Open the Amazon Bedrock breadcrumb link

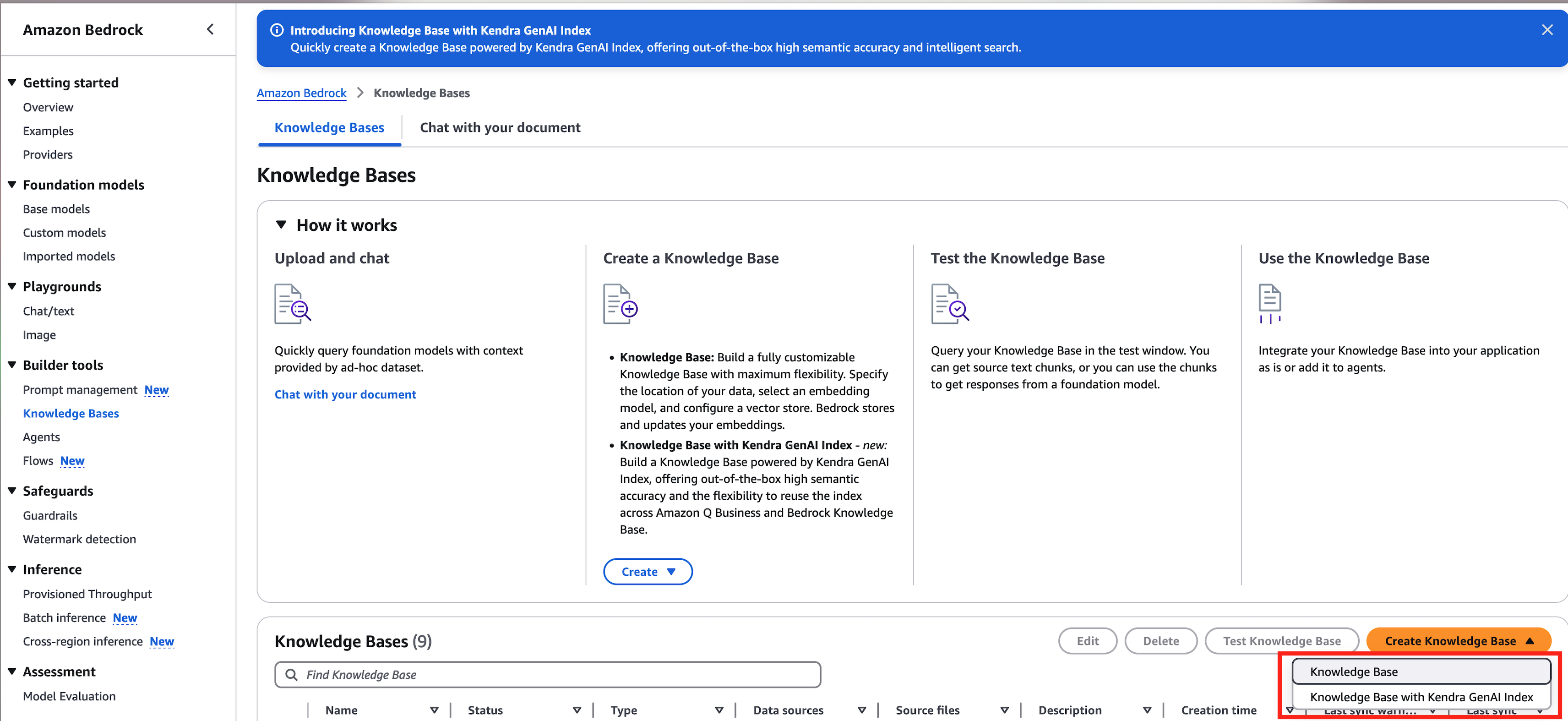coord(301,93)
